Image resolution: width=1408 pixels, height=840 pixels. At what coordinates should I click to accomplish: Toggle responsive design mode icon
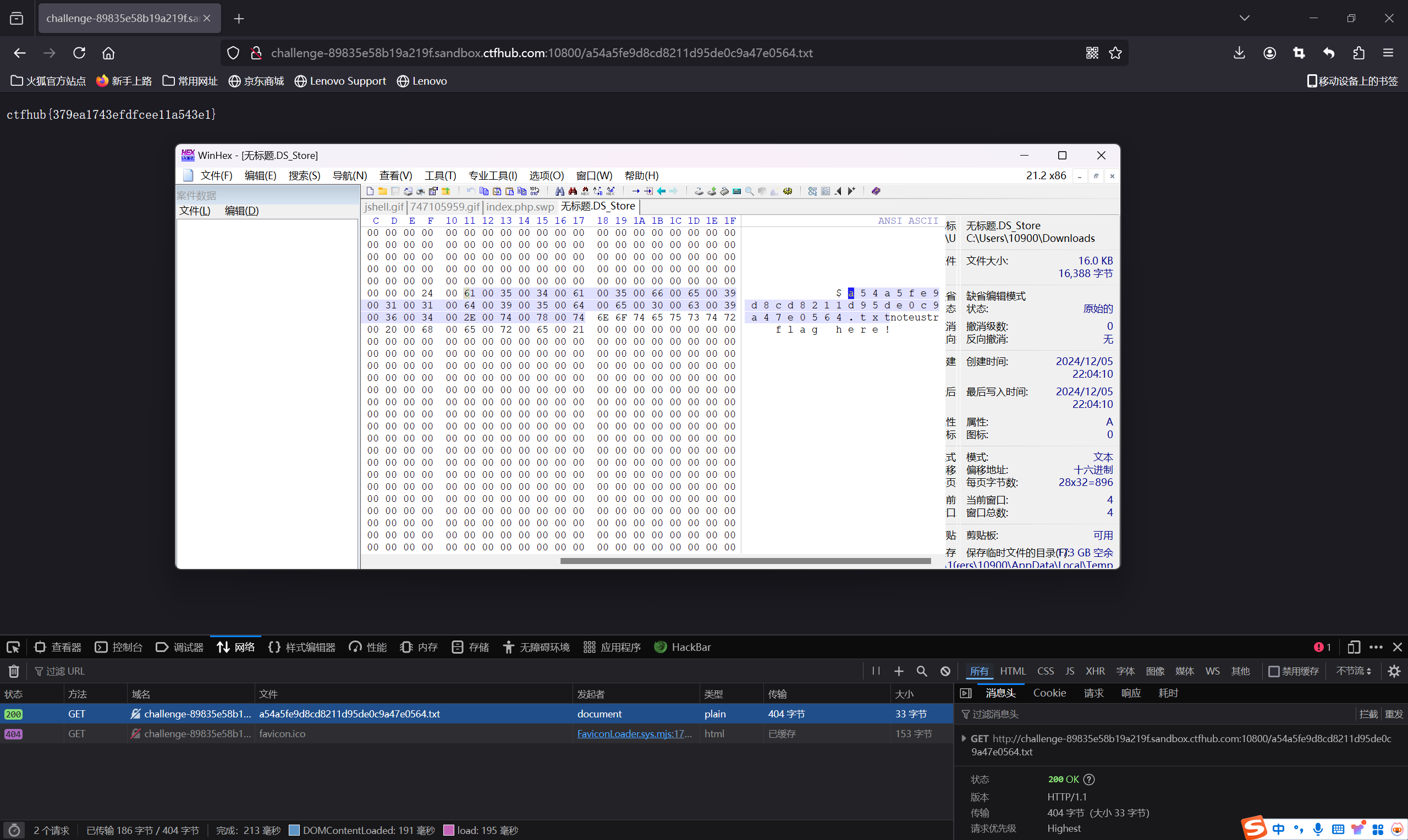(x=1353, y=647)
